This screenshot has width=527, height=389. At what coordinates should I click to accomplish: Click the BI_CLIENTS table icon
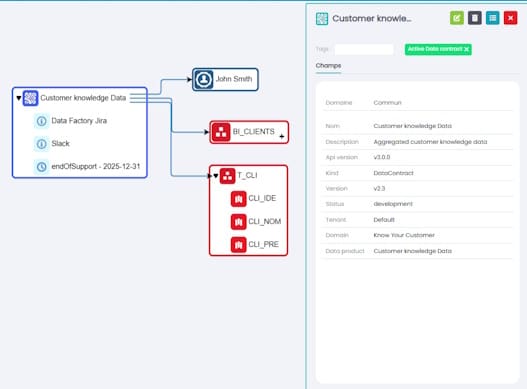pyautogui.click(x=221, y=132)
